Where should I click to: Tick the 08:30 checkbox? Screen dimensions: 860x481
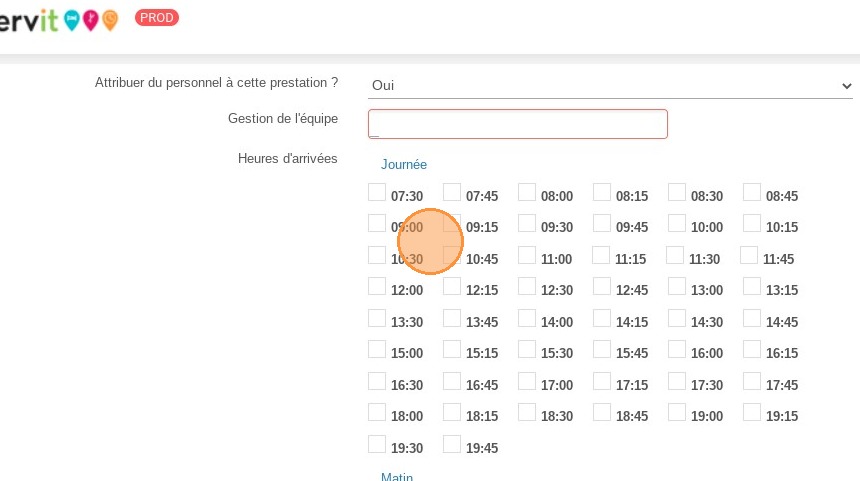(677, 193)
